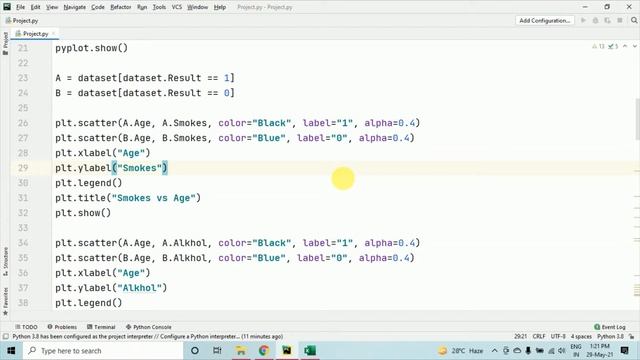Click the Run button in toolbar
This screenshot has height=360, width=640.
pyautogui.click(x=583, y=20)
